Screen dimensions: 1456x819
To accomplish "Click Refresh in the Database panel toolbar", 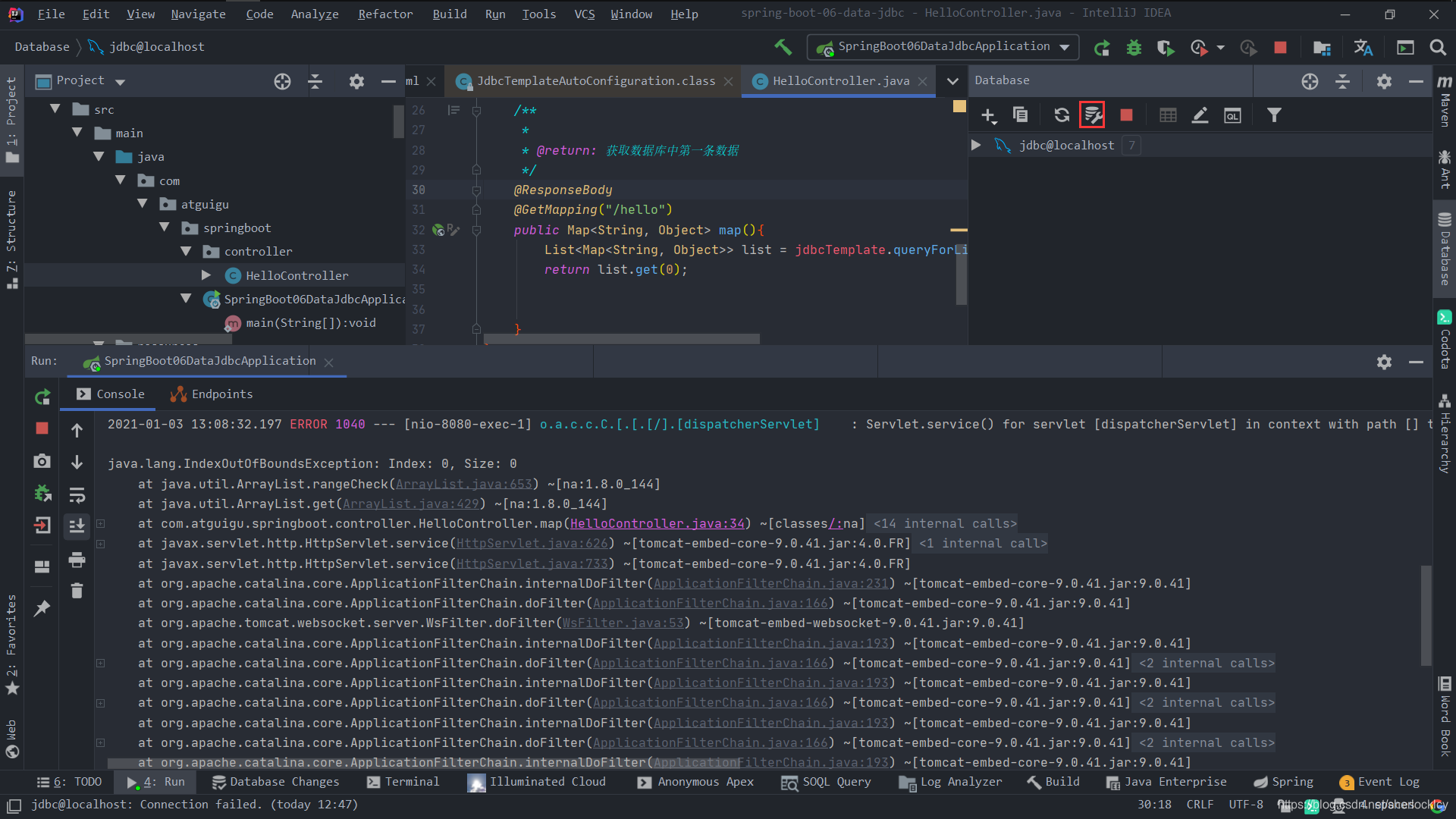I will (x=1061, y=115).
